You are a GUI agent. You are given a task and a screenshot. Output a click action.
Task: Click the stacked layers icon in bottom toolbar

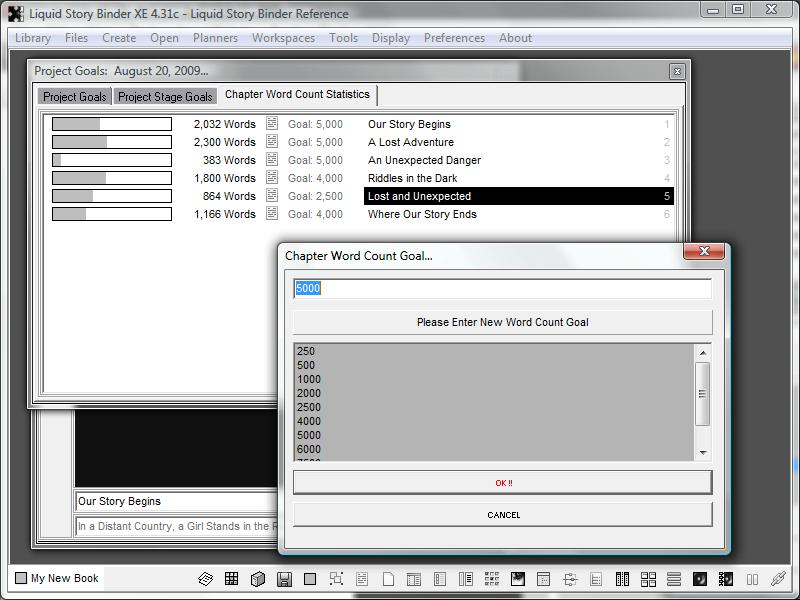click(206, 579)
